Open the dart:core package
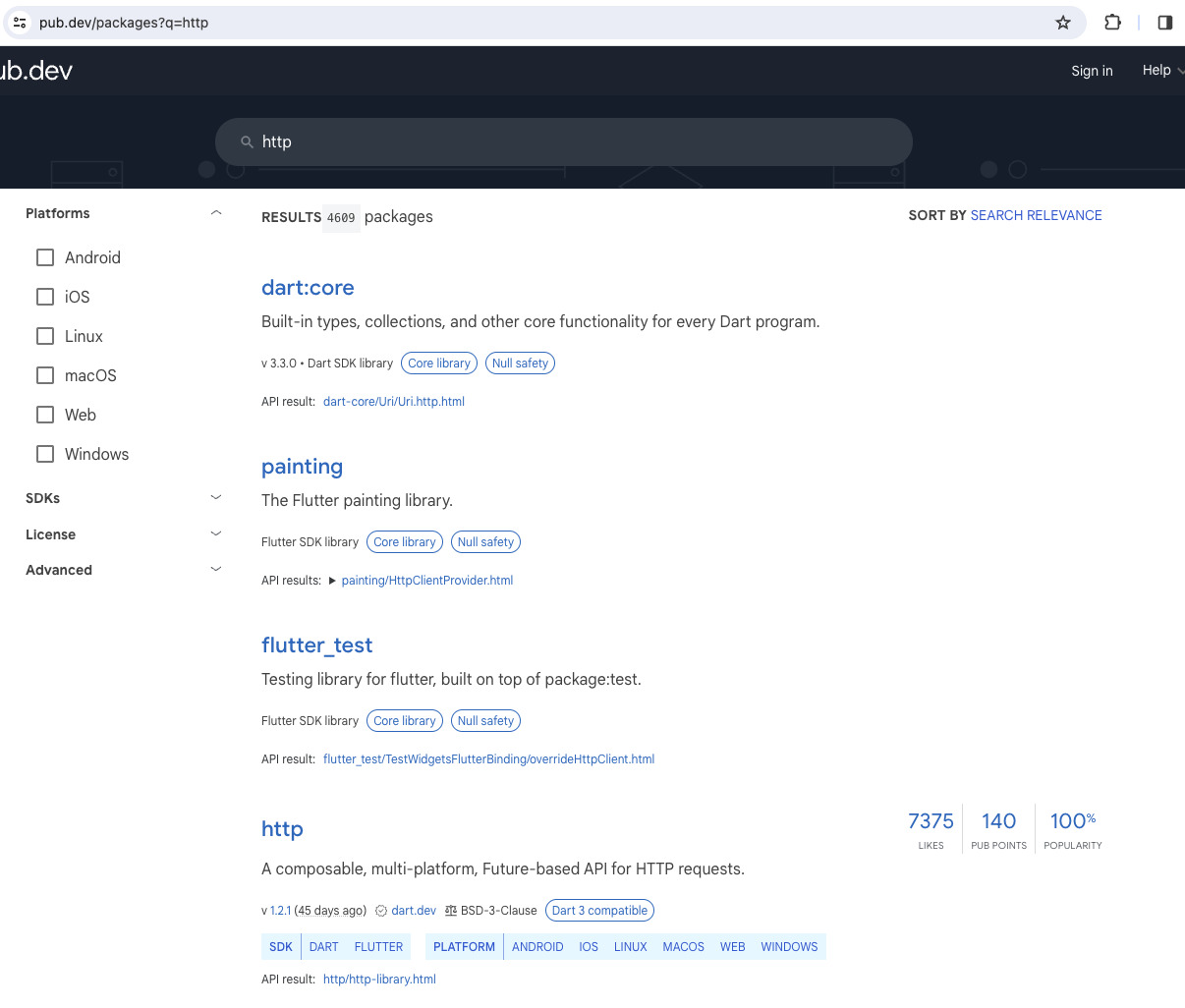Viewport: 1185px width, 1008px height. point(308,288)
